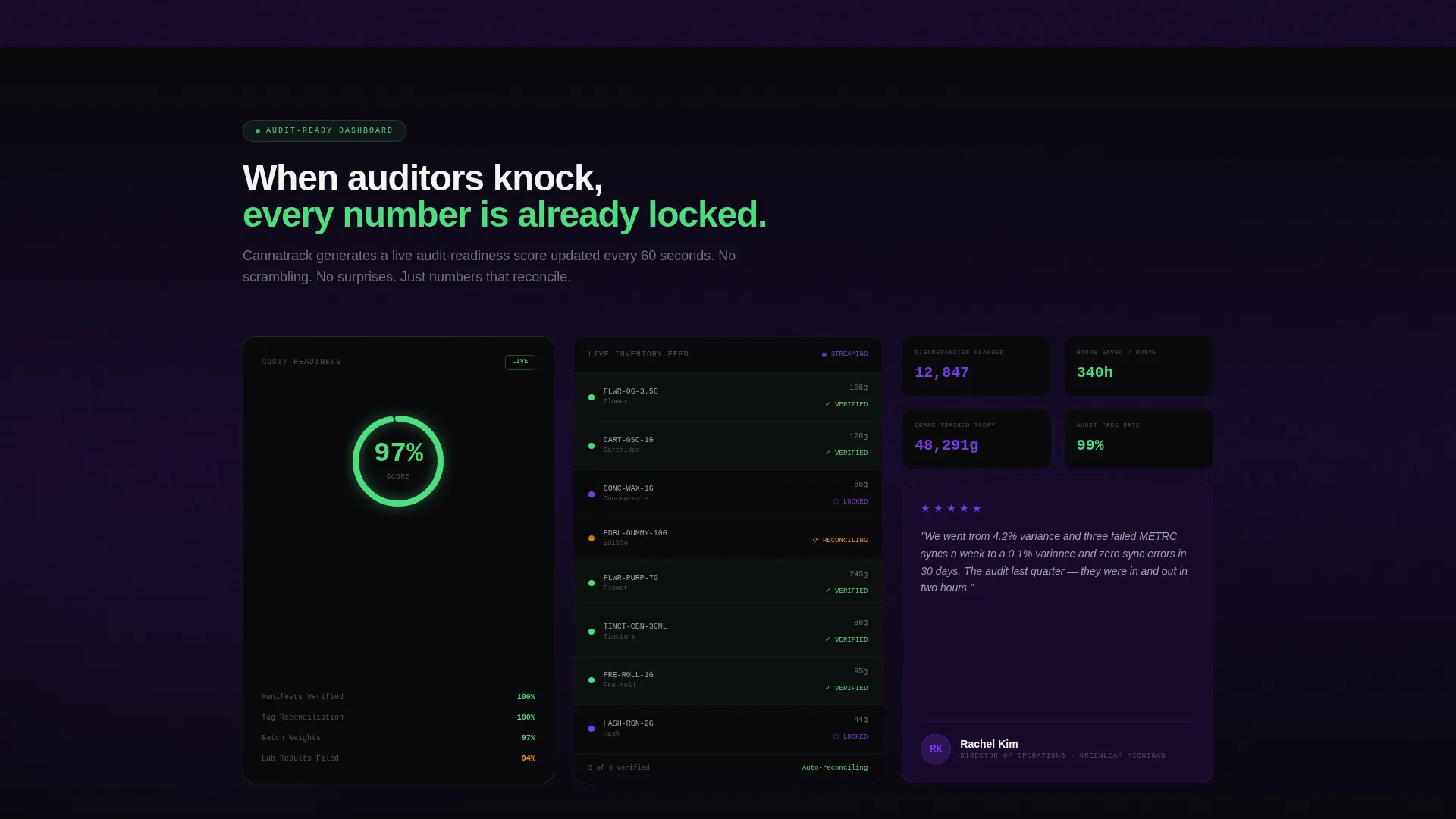Click green status dot for TINCT-CBN-30ML
The height and width of the screenshot is (819, 1456).
[591, 632]
